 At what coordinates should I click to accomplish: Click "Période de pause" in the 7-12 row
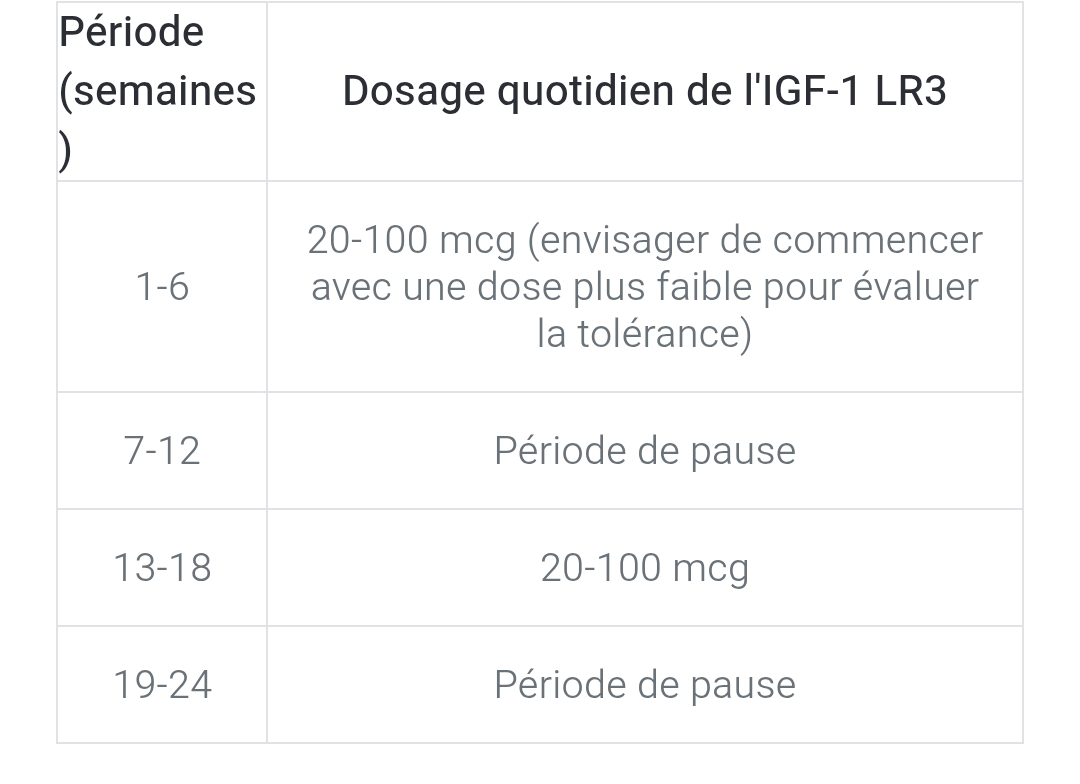pyautogui.click(x=644, y=451)
